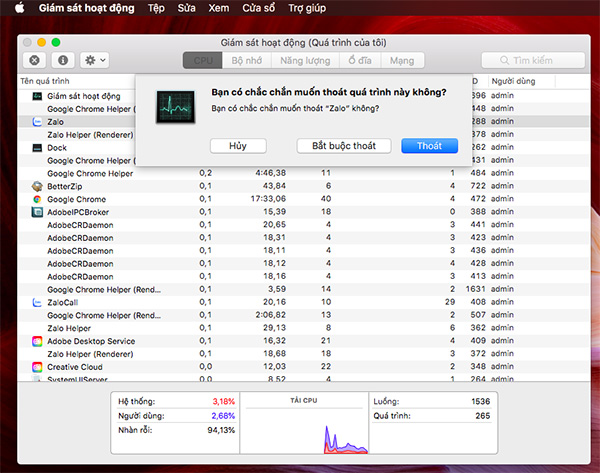Image resolution: width=600 pixels, height=473 pixels.
Task: Click the Hủy button
Action: (x=238, y=146)
